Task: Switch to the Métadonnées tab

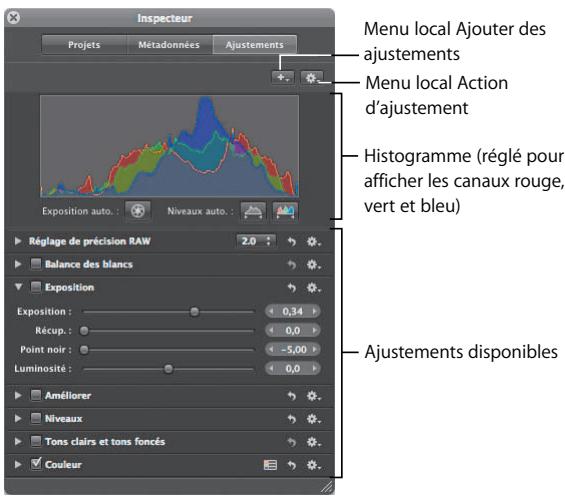Action: tap(169, 45)
